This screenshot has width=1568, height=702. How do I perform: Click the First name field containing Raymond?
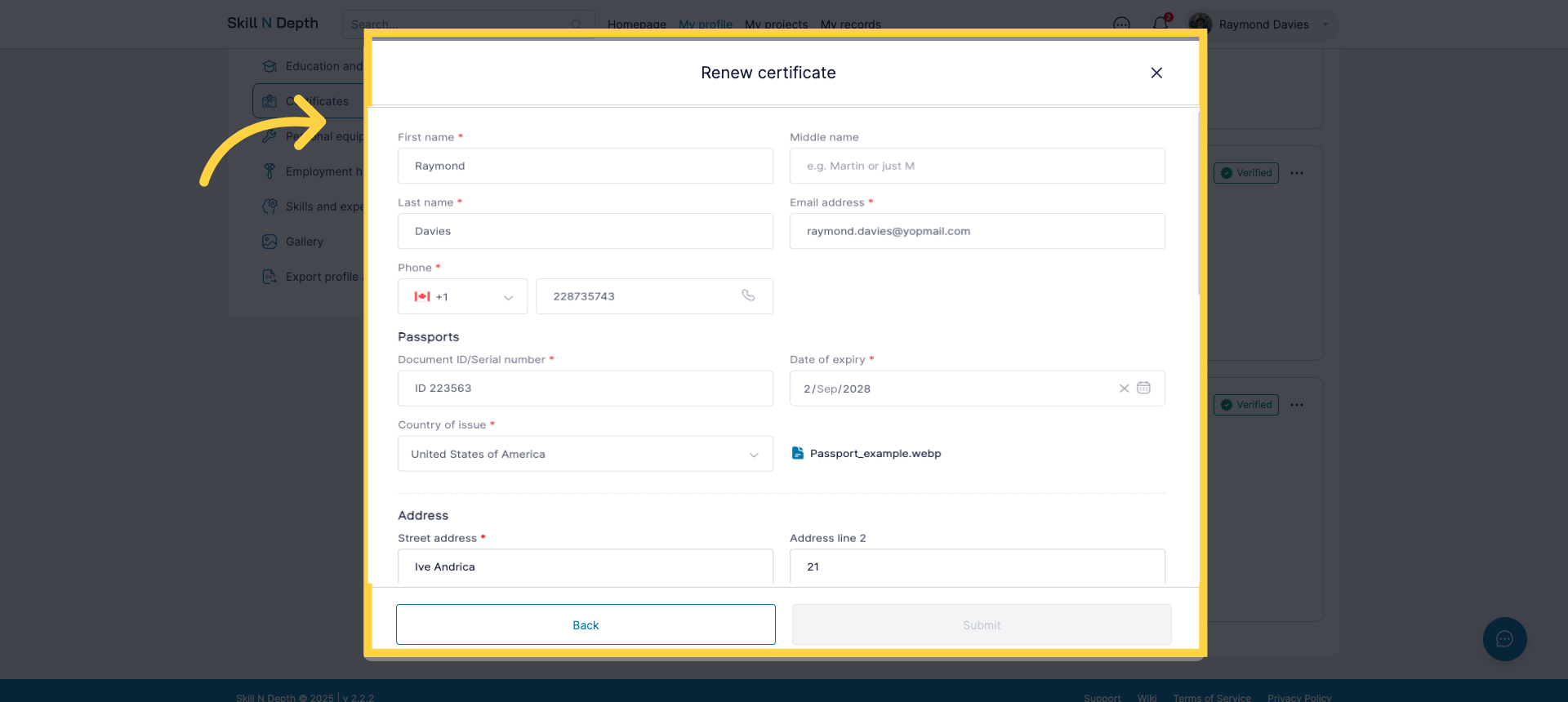point(586,166)
